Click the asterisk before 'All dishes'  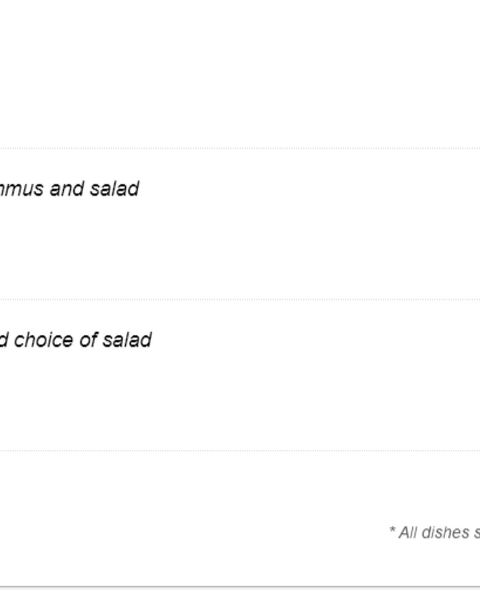pyautogui.click(x=392, y=530)
